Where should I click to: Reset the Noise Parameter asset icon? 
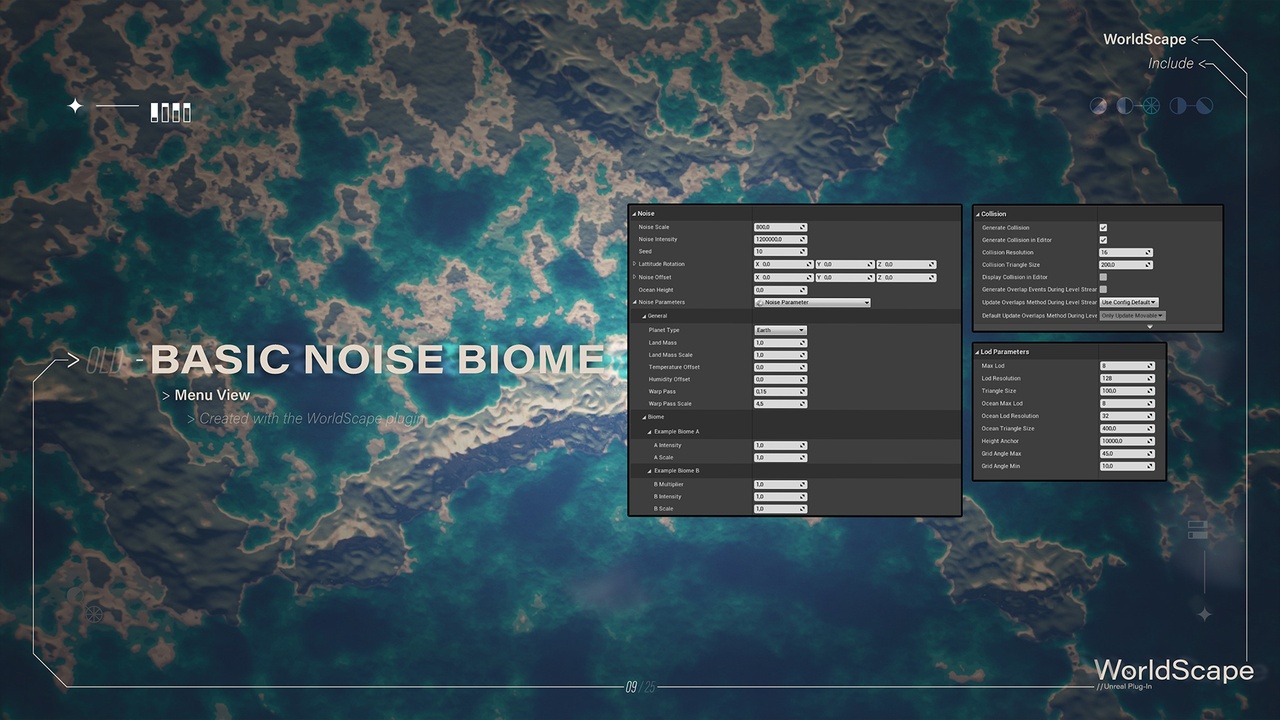point(760,302)
